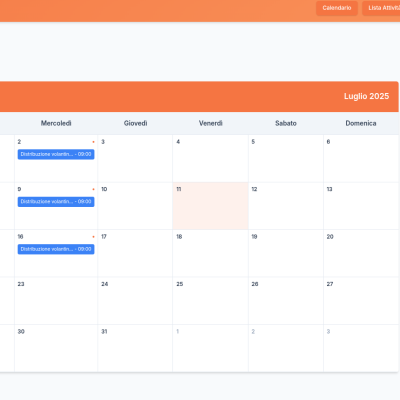The width and height of the screenshot is (400, 400).
Task: Click the orange dot indicator on day 16
Action: 93,237
